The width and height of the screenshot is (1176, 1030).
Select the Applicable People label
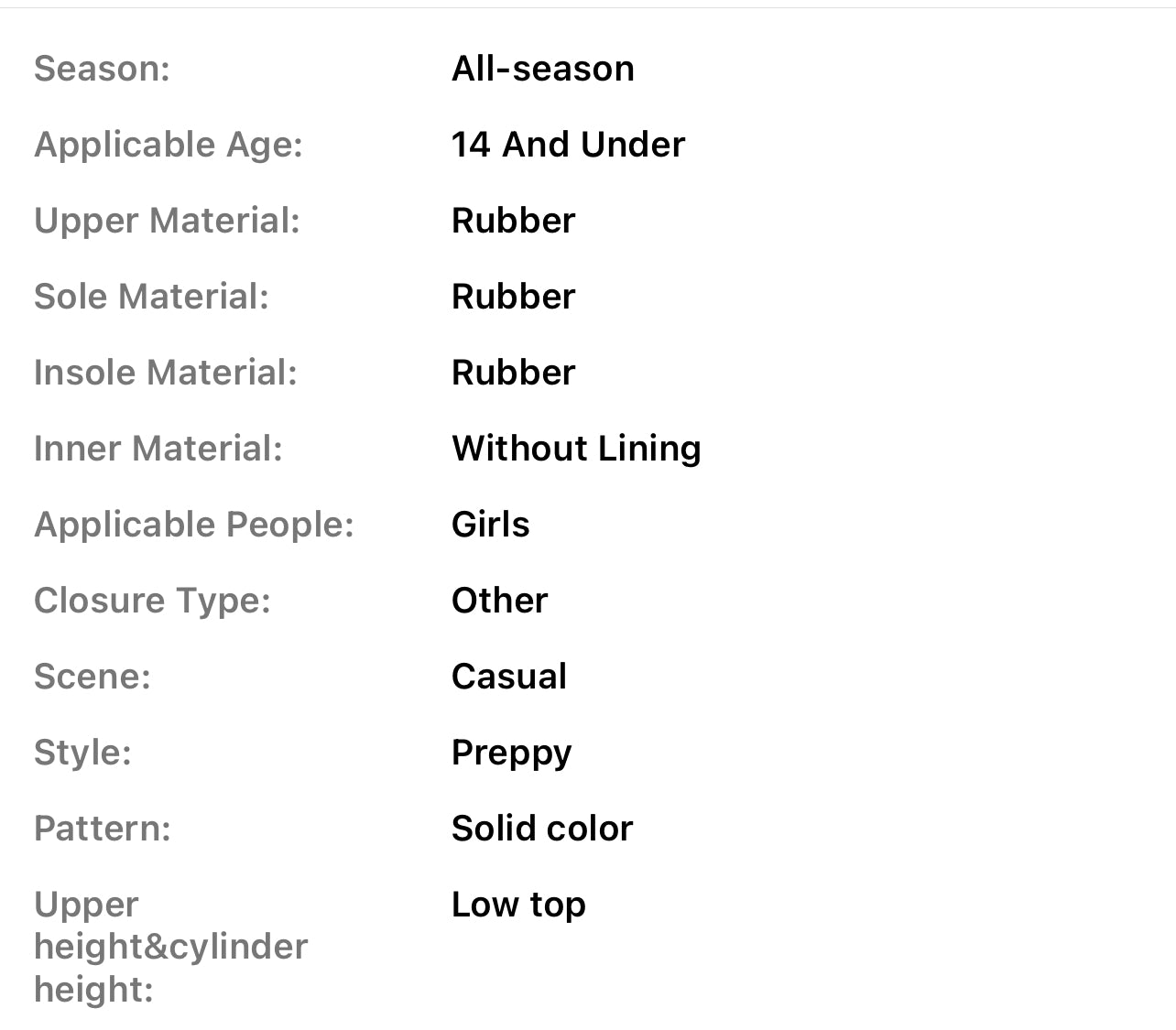(x=194, y=525)
